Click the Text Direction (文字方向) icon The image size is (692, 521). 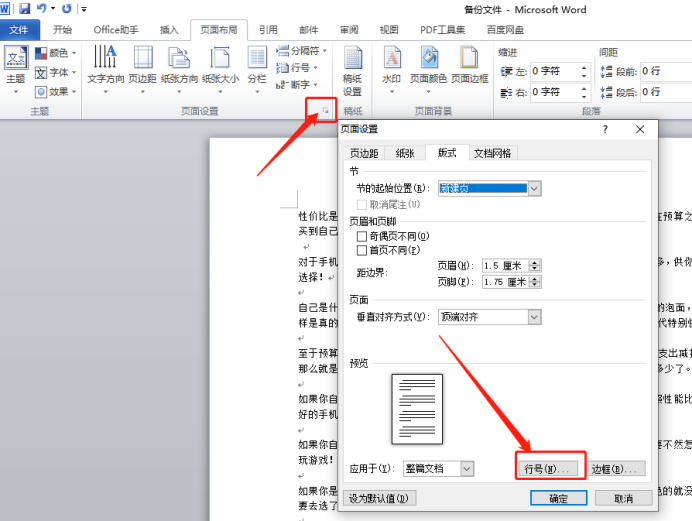point(105,57)
